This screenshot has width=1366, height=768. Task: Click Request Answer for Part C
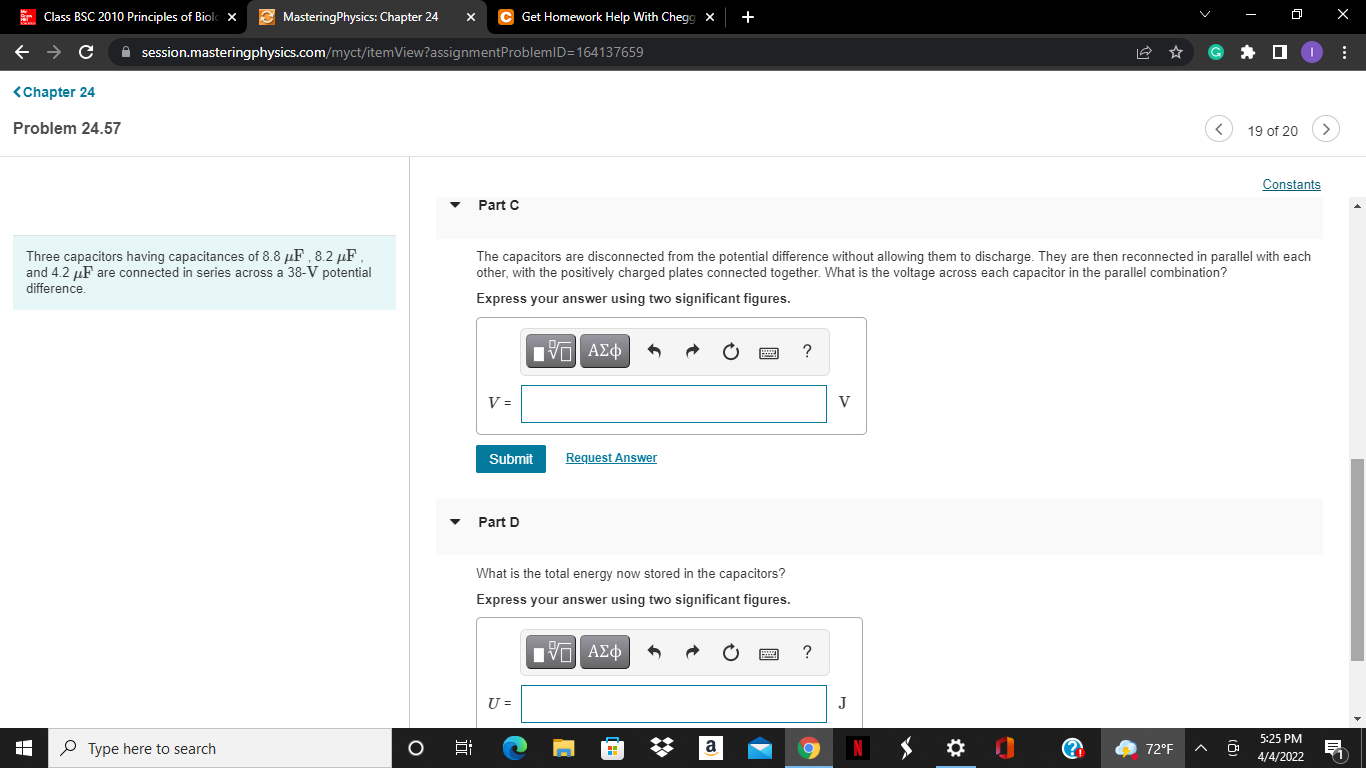click(610, 458)
